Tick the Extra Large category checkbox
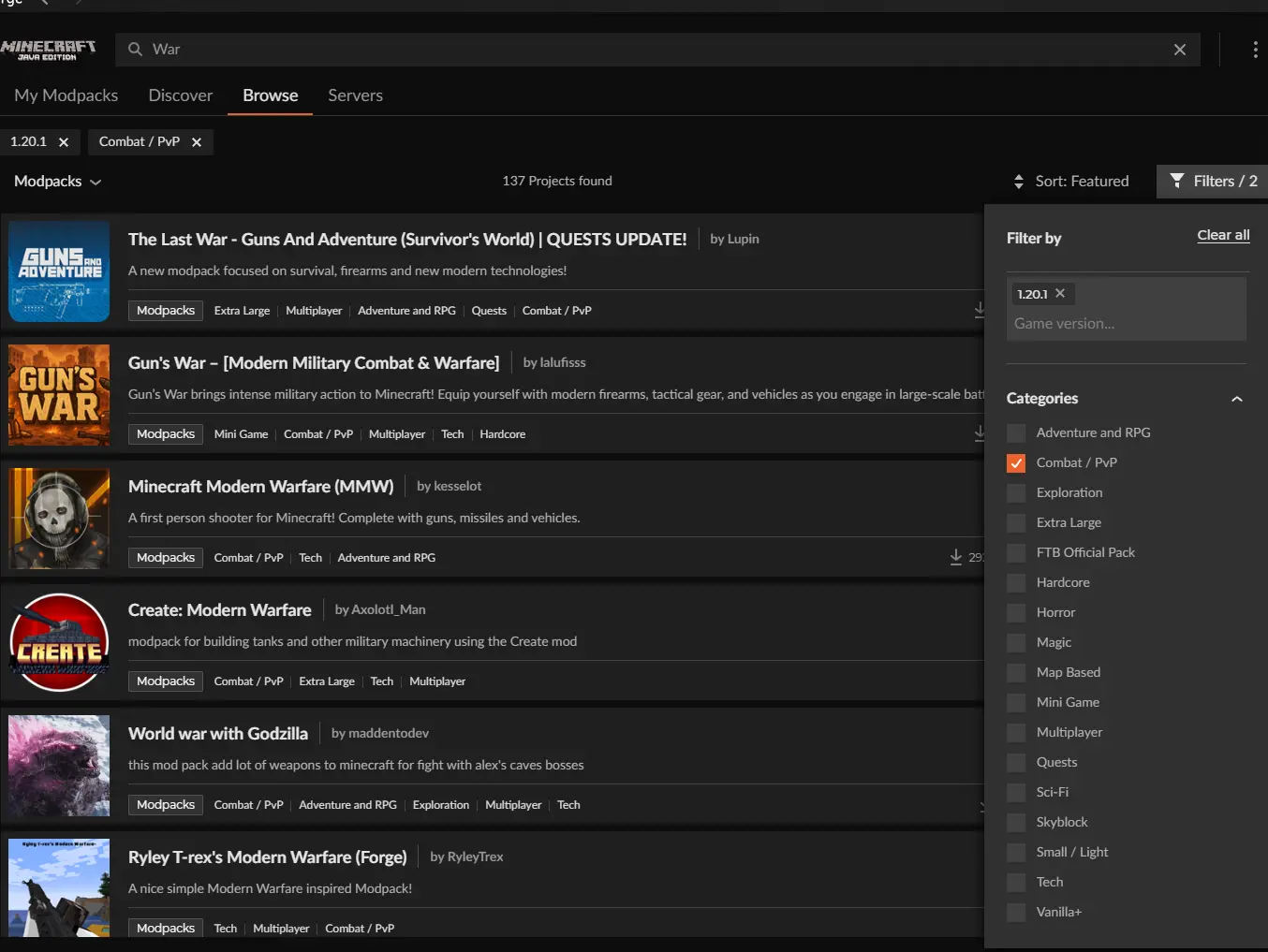The image size is (1268, 952). point(1016,522)
